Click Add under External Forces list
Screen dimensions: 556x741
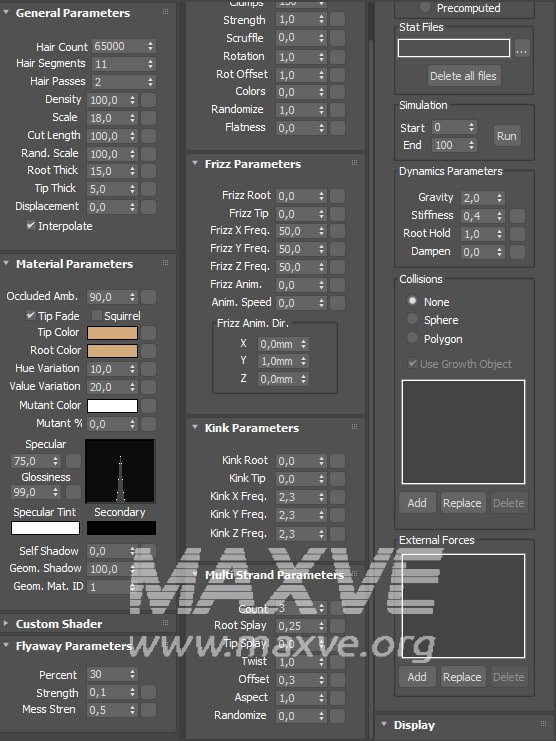coord(417,677)
